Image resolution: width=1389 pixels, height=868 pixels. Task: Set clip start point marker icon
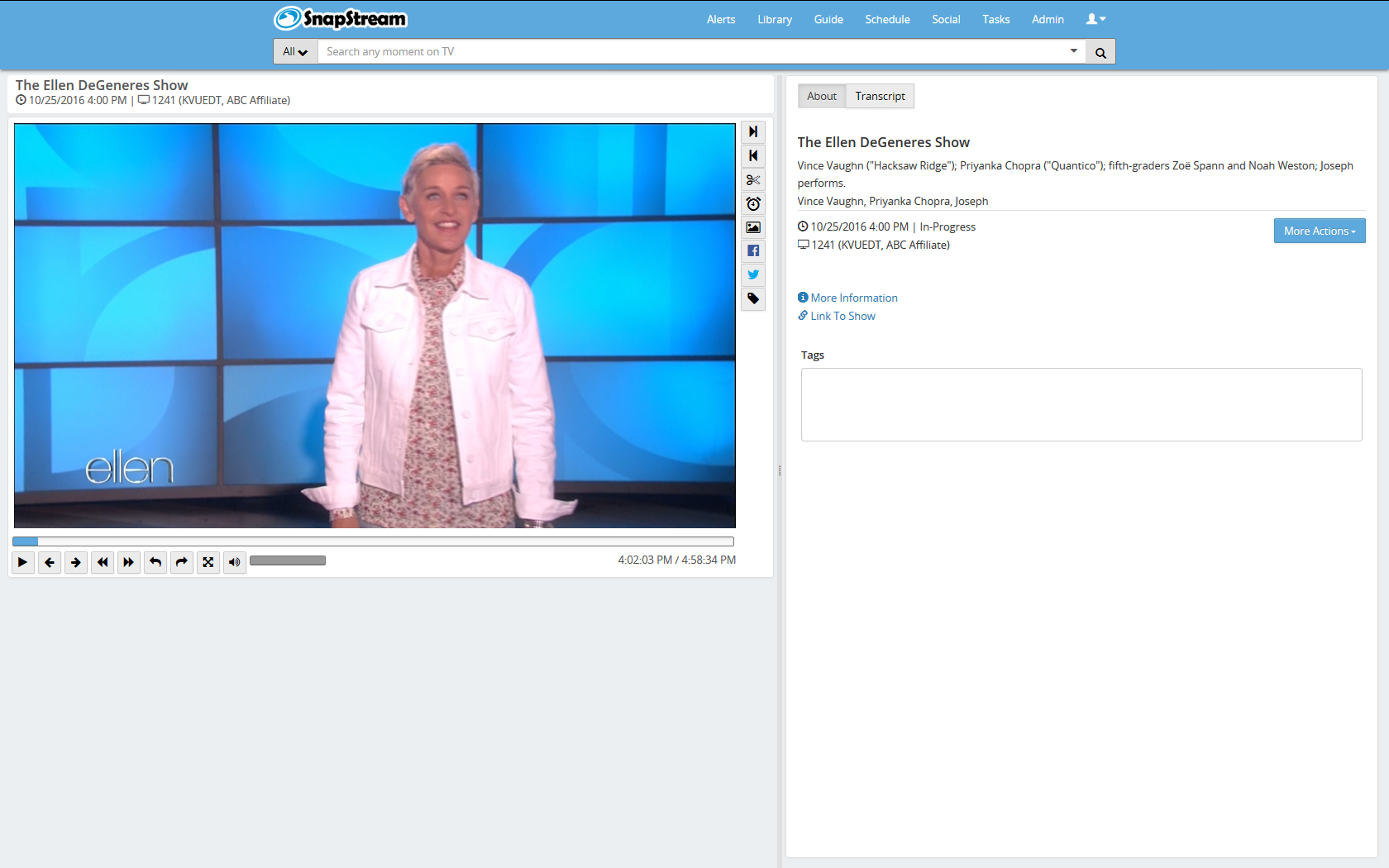click(x=753, y=156)
